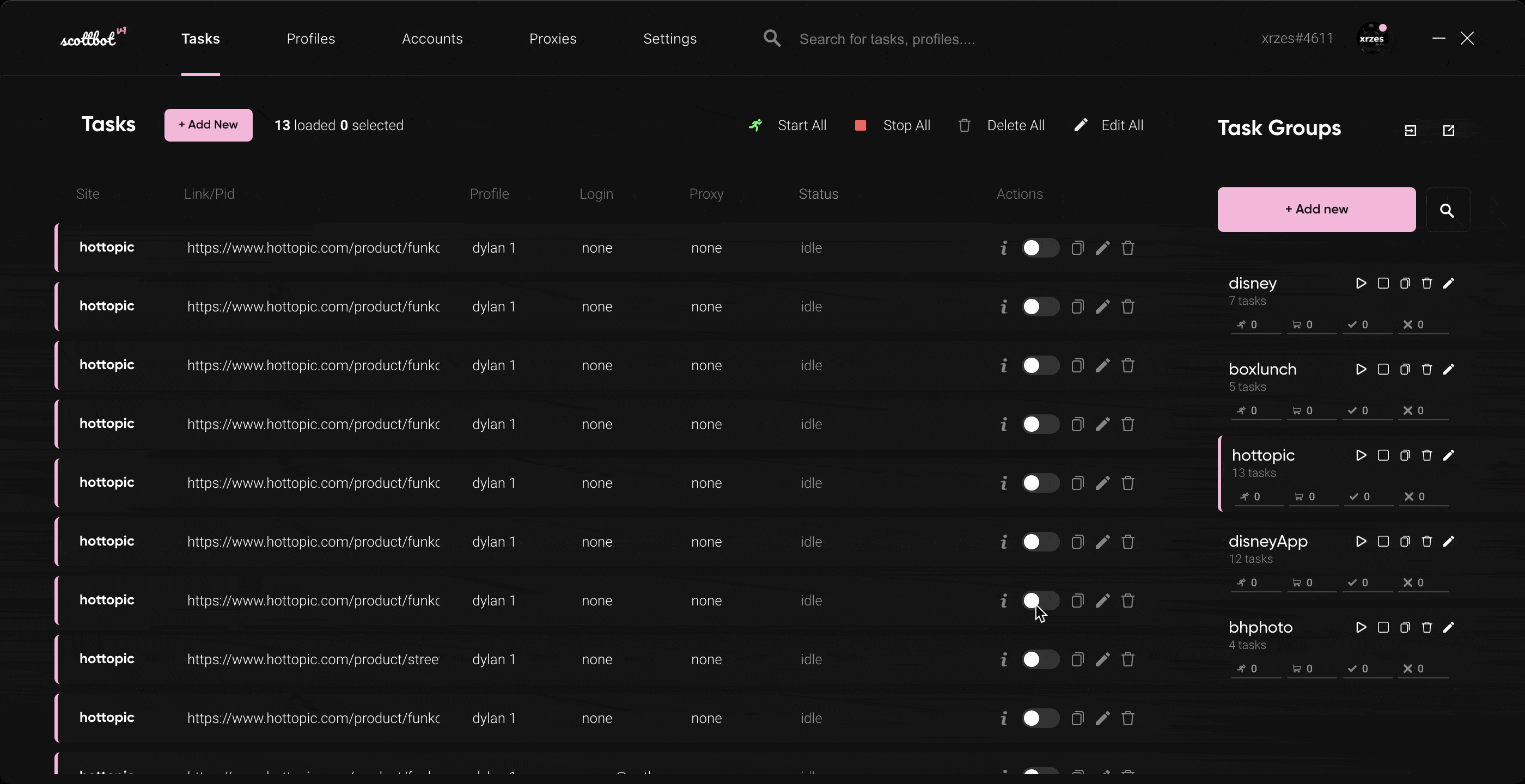Duplicate the first hottopic task row
The image size is (1525, 784).
click(x=1077, y=248)
